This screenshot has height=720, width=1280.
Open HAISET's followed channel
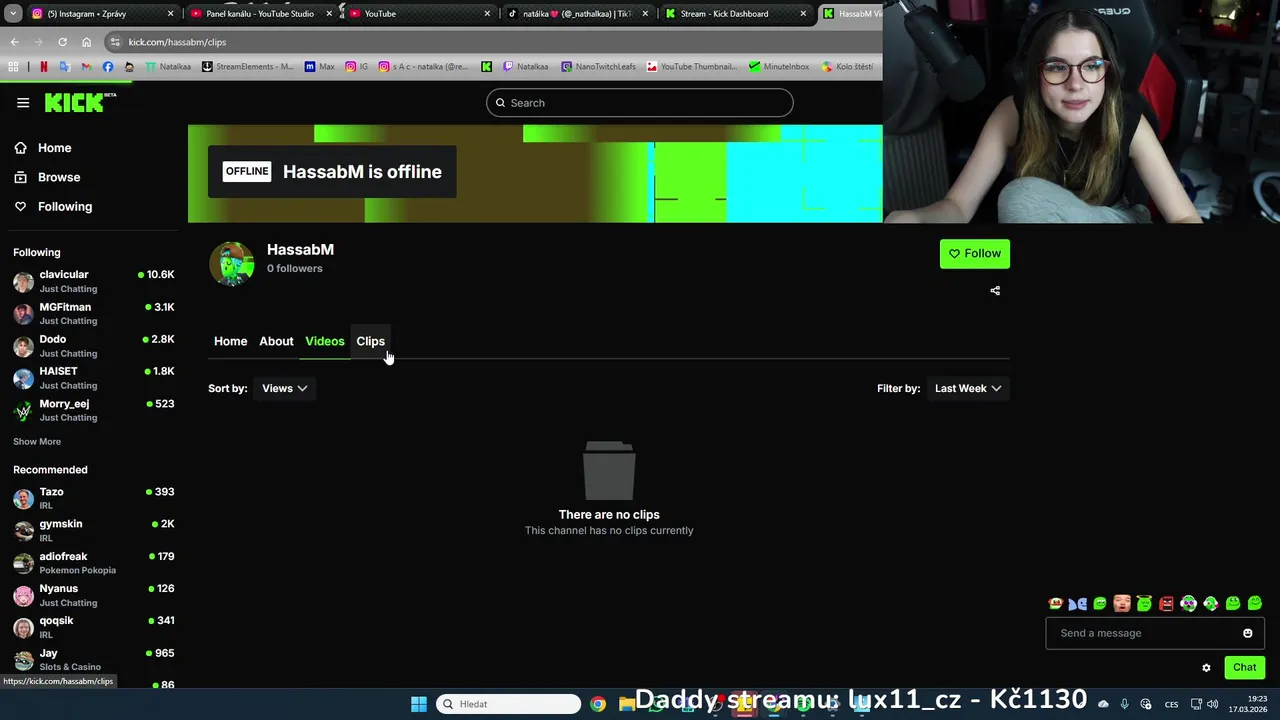point(93,378)
